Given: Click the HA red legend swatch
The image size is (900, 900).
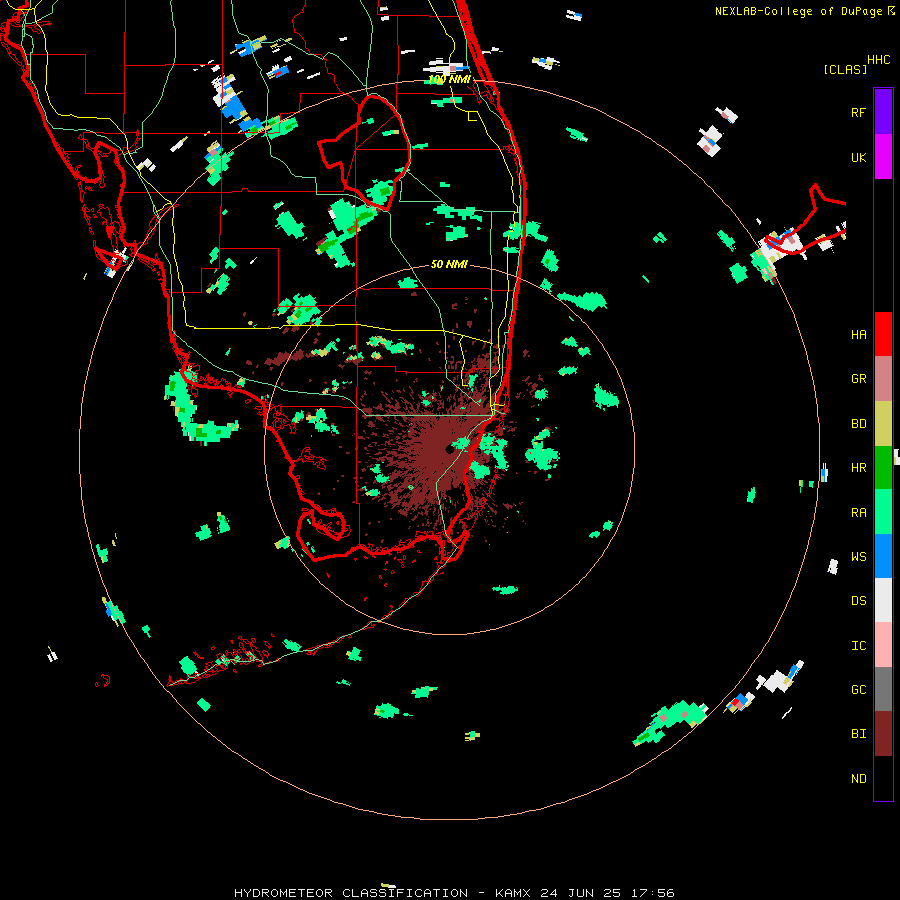Looking at the screenshot, I should pos(883,334).
